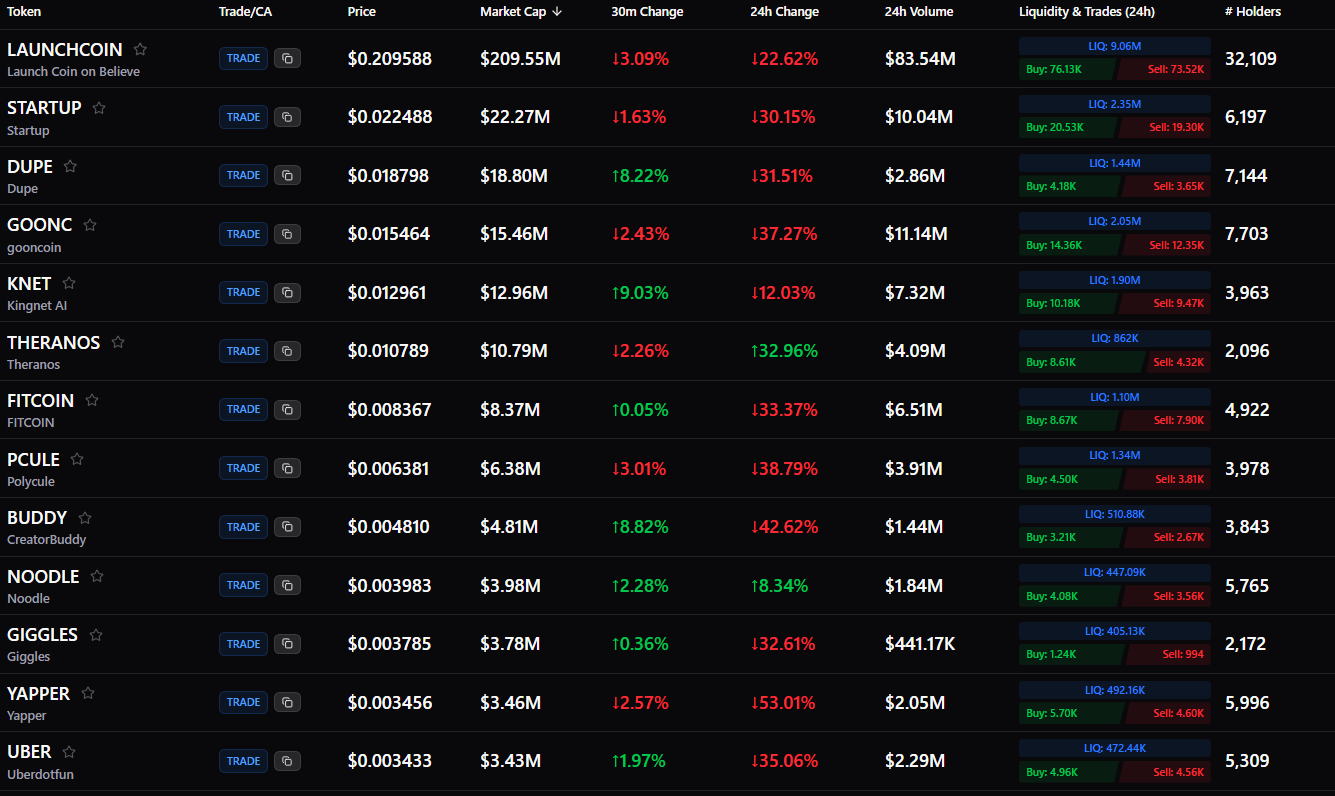Copy the STARTUP contract address
This screenshot has height=796, width=1335.
pyautogui.click(x=287, y=117)
